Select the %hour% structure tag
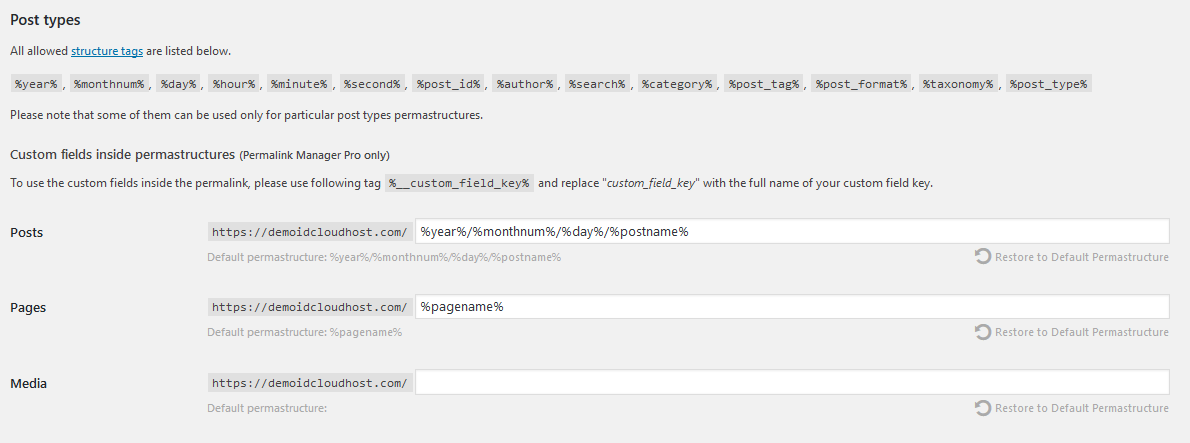Screen dimensions: 1190x443 pos(235,83)
